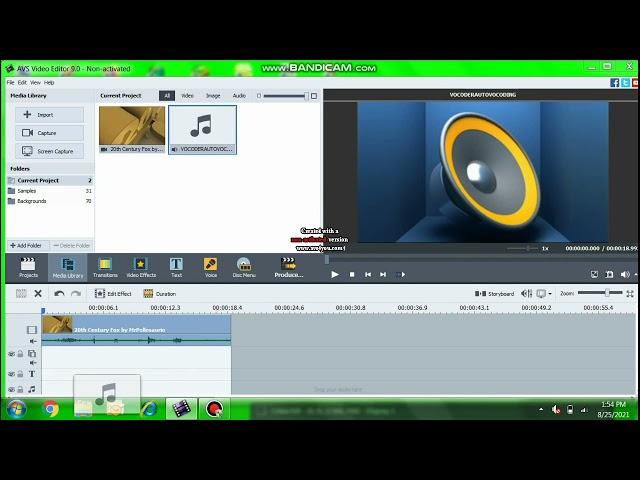
Task: Toggle the lock on the overlay track
Action: pos(20,354)
